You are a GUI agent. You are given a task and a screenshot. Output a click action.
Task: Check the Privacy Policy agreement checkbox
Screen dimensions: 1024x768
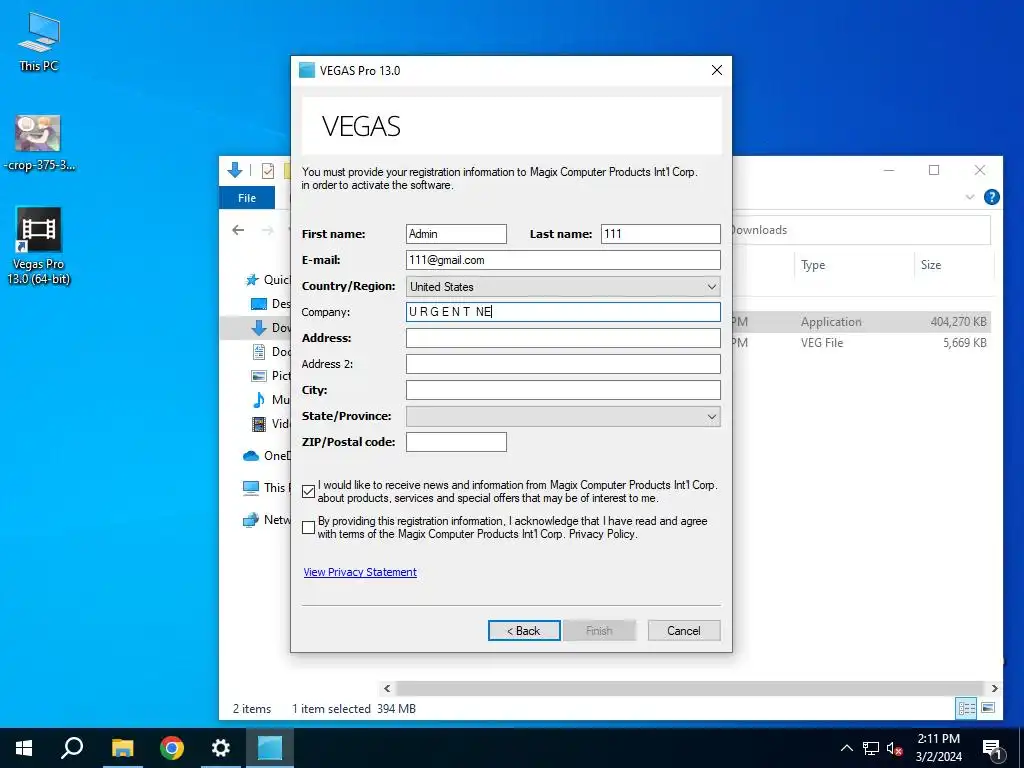pyautogui.click(x=309, y=527)
